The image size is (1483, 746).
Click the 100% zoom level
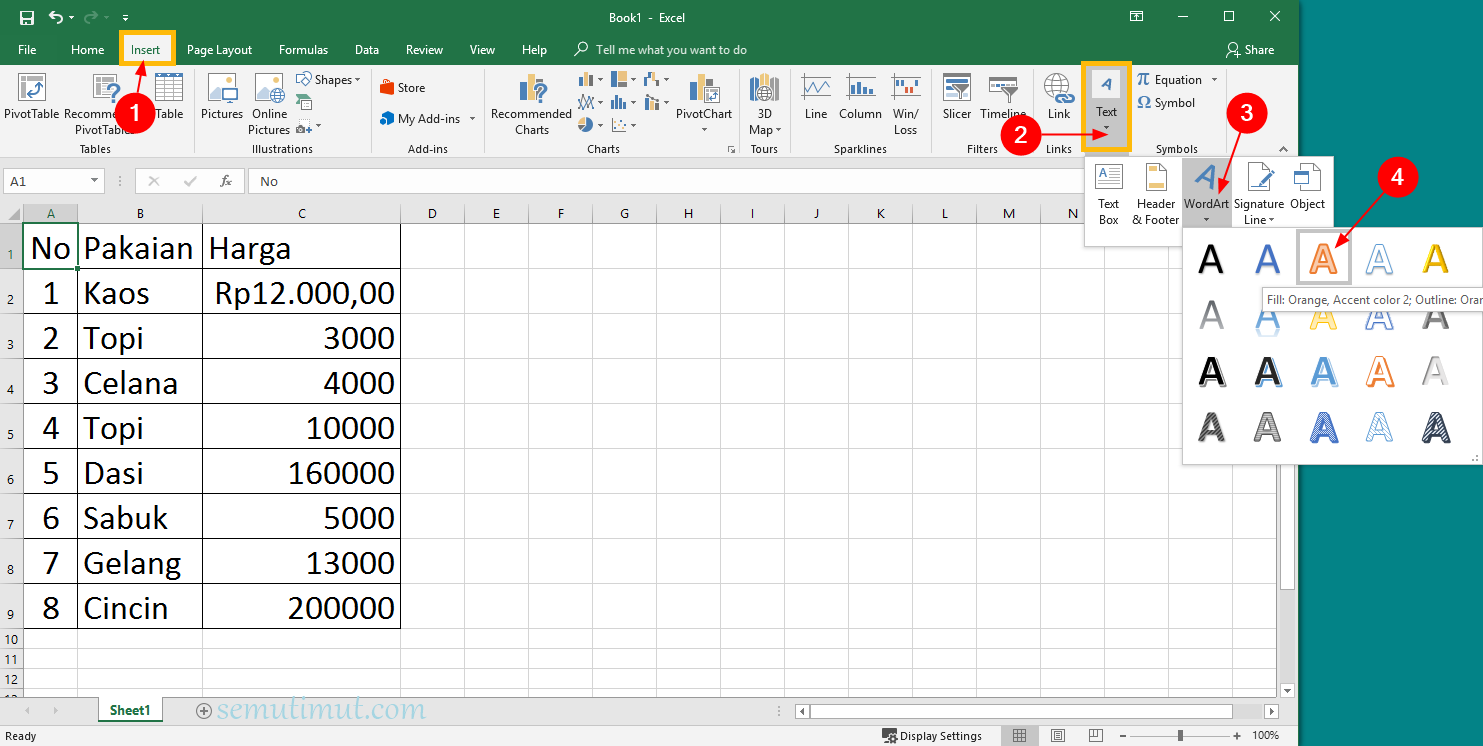[1265, 736]
